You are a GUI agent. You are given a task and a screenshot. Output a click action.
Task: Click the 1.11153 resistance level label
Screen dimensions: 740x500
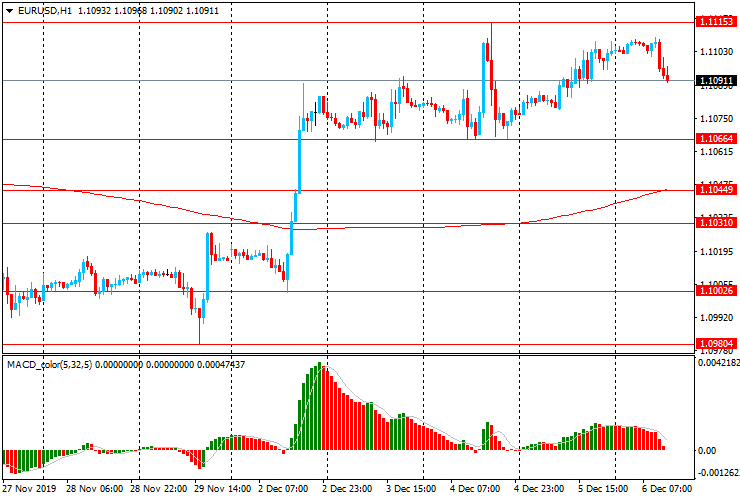(x=716, y=21)
